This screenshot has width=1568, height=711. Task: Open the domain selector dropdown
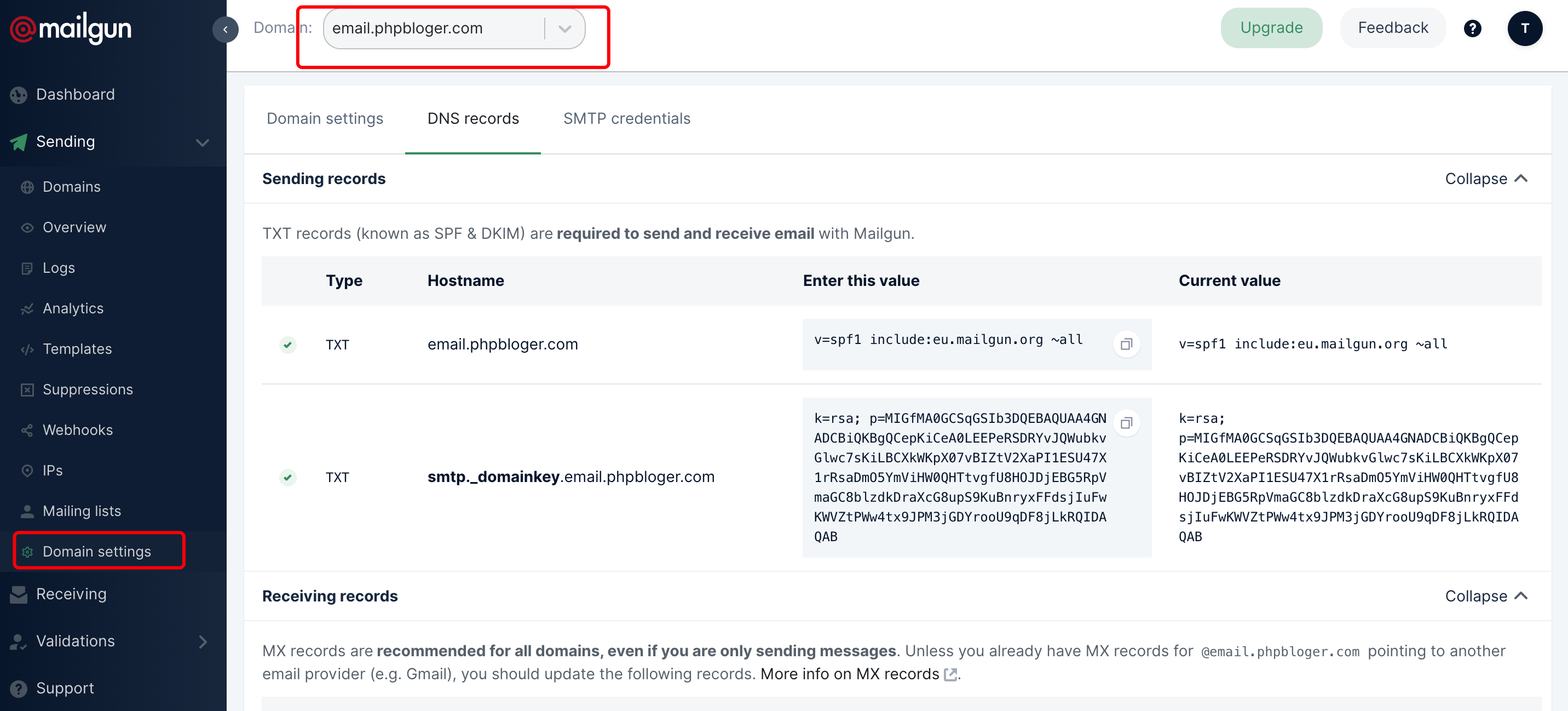click(x=564, y=28)
